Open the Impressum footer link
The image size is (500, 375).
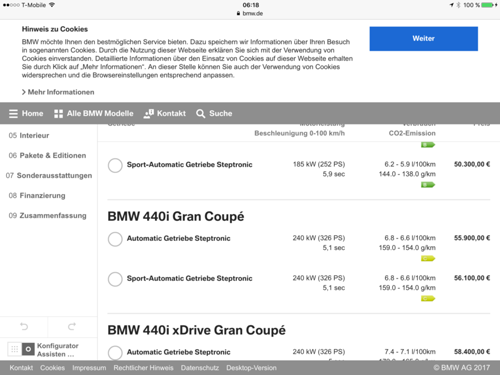click(x=89, y=368)
